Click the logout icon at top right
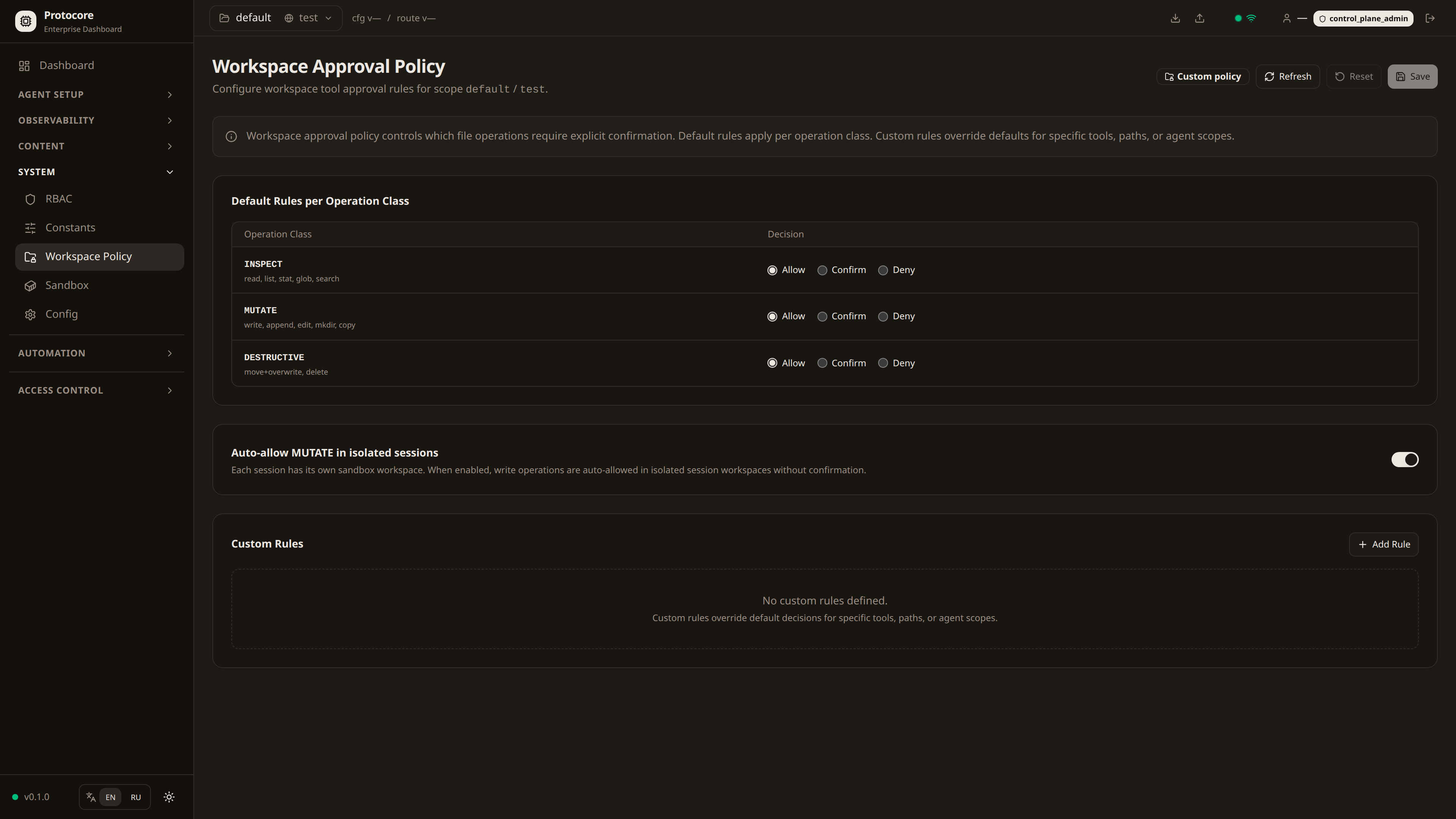 coord(1430,18)
